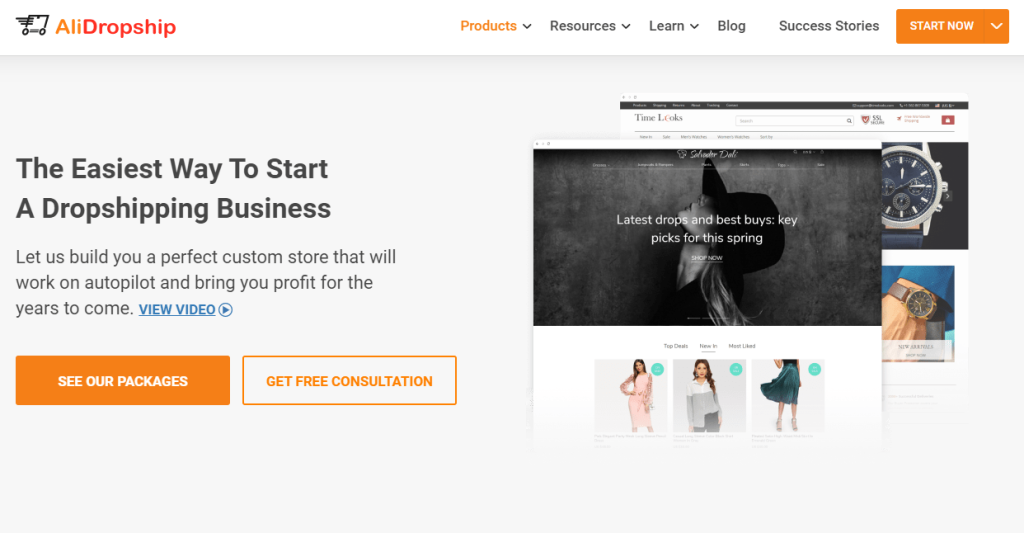Expand the Resources dropdown arrow
The width and height of the screenshot is (1024, 533).
pyautogui.click(x=626, y=27)
